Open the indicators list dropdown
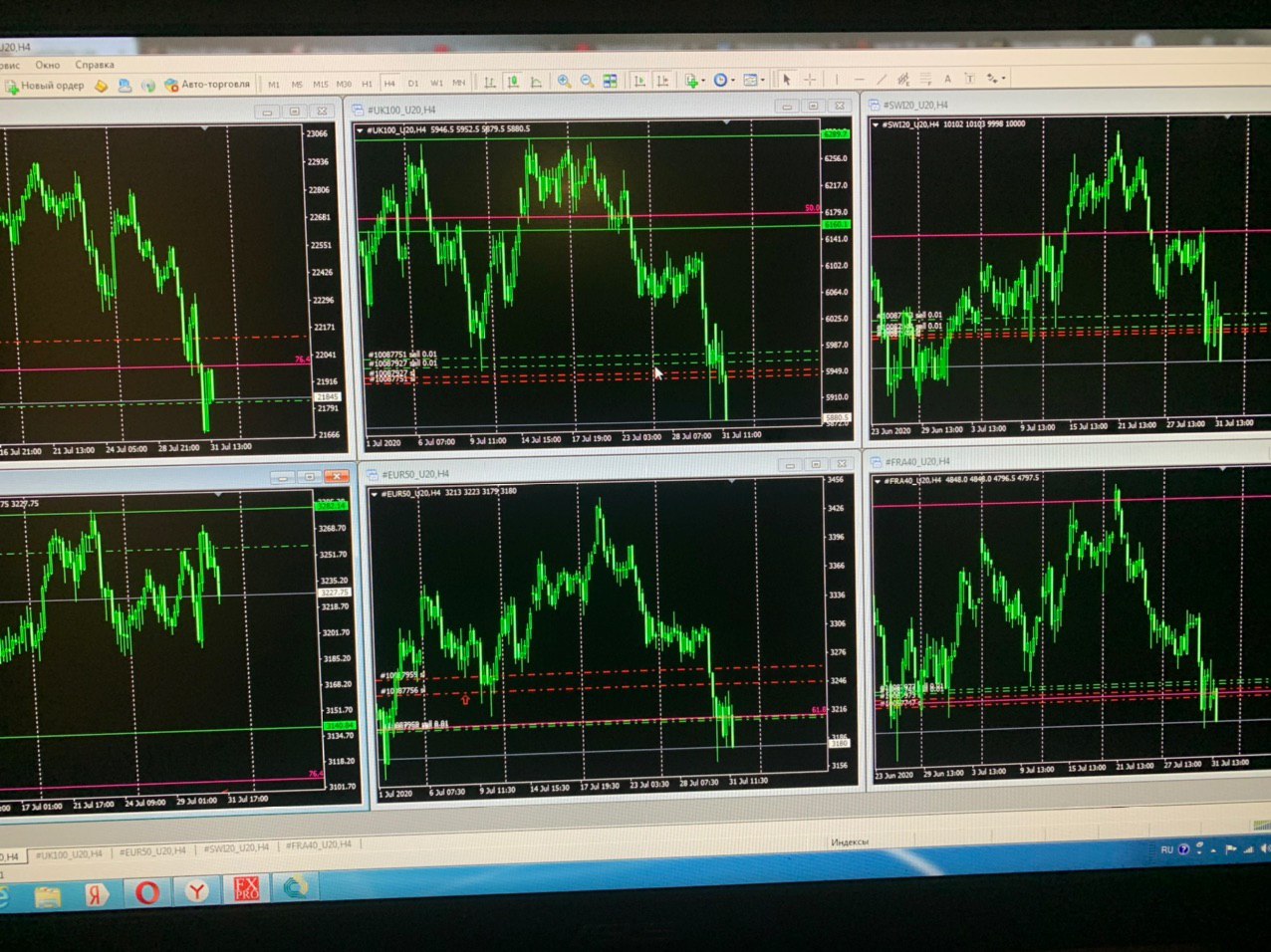 [x=694, y=81]
